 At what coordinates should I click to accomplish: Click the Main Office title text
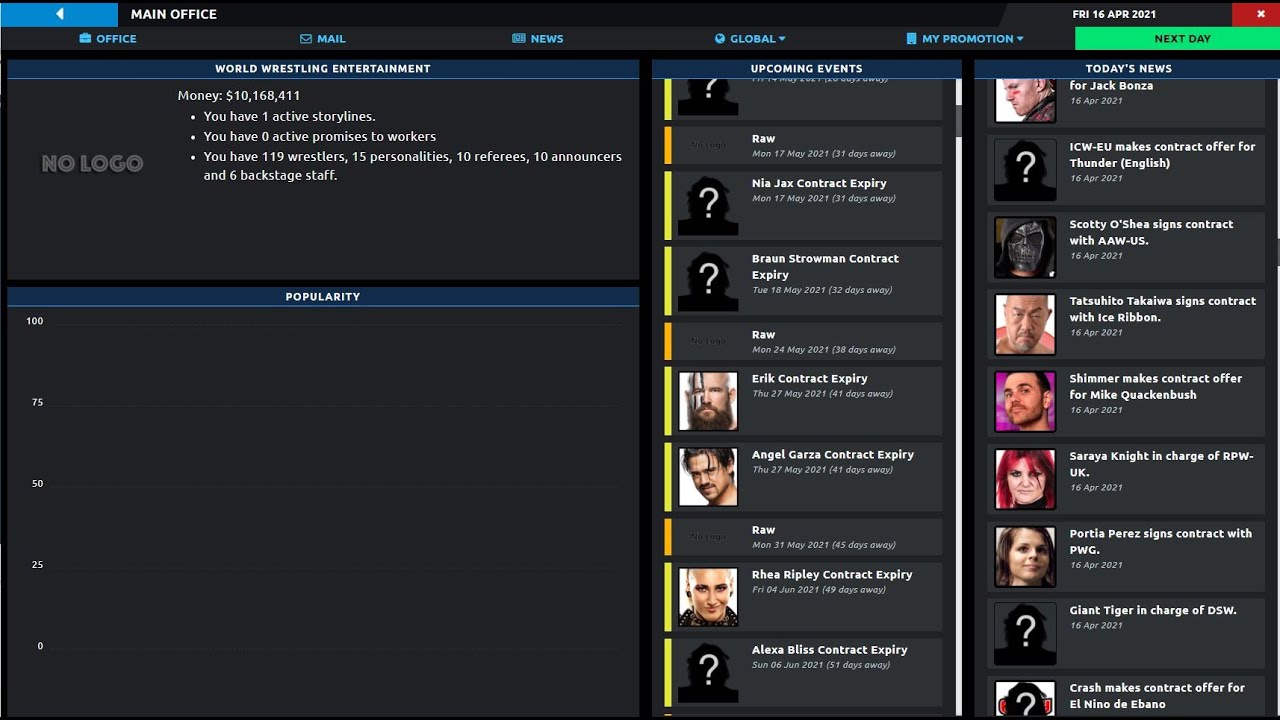174,14
